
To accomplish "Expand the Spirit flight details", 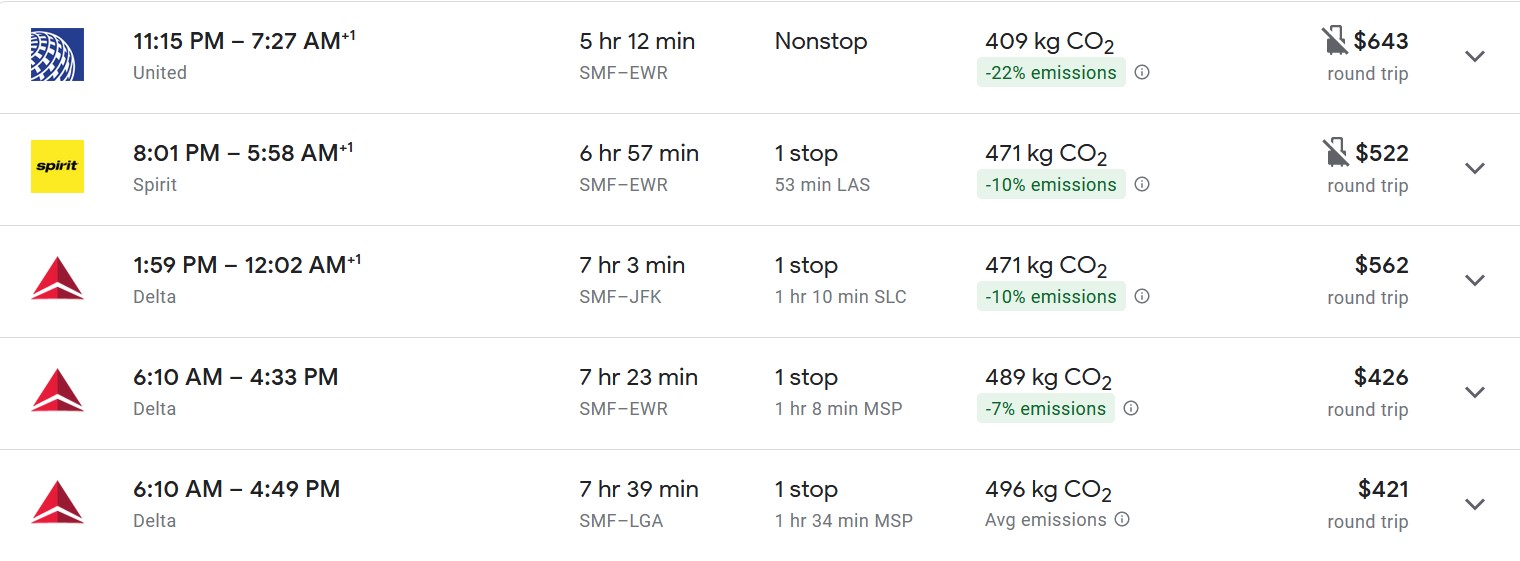I will click(1474, 168).
